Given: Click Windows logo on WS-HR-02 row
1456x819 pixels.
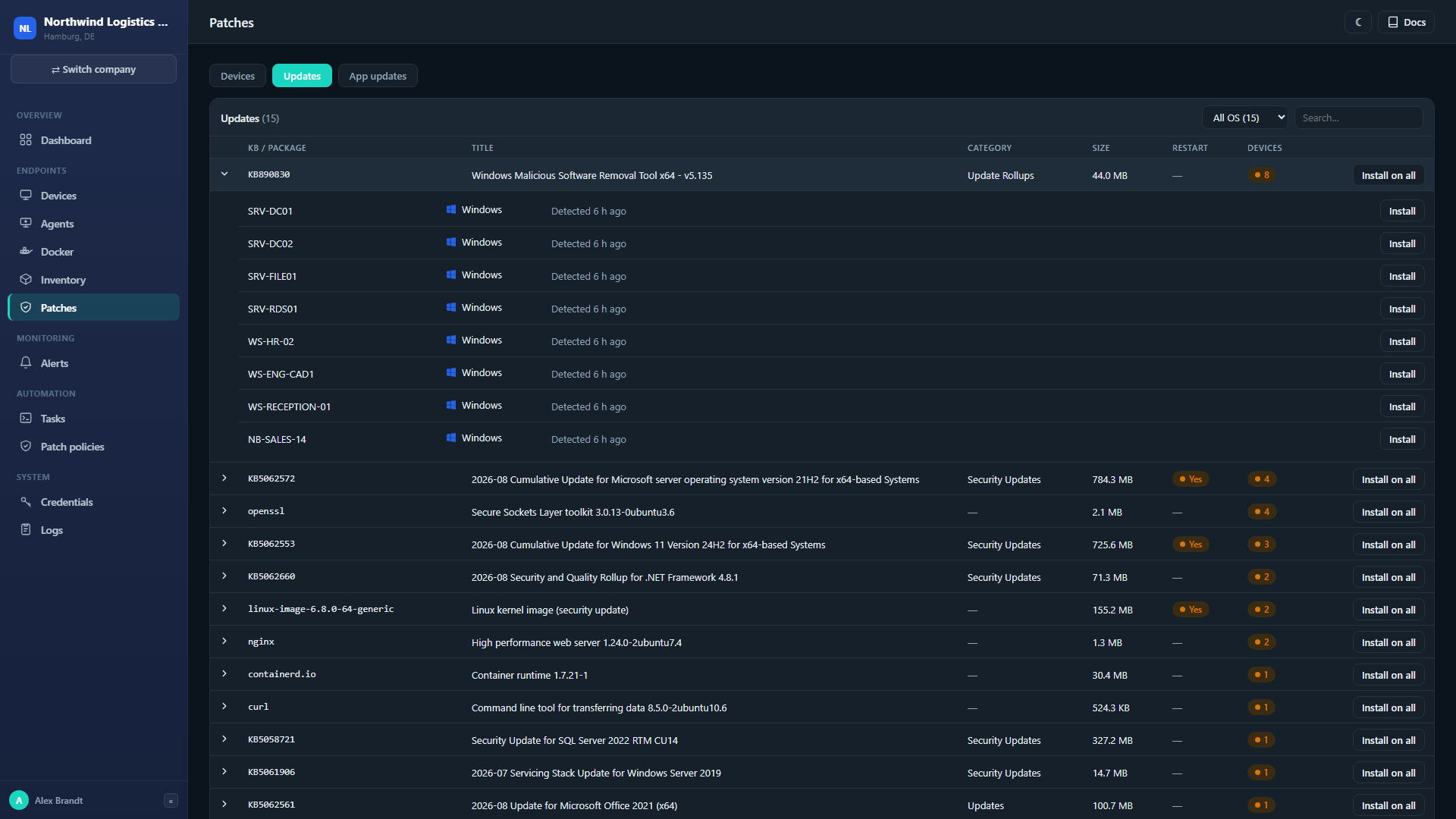Looking at the screenshot, I should tap(451, 340).
